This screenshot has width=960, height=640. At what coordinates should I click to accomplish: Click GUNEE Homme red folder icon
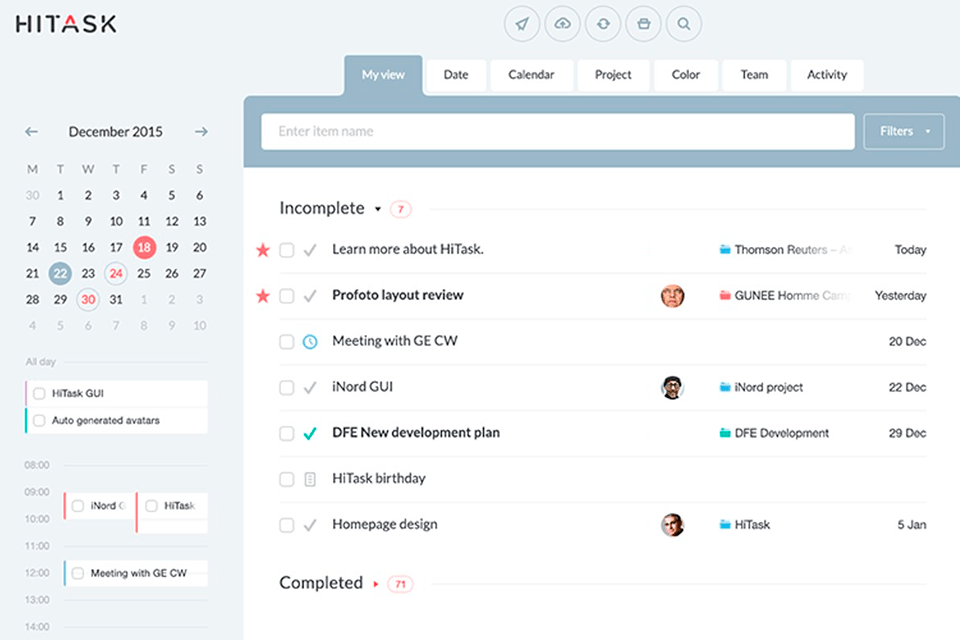click(x=725, y=296)
